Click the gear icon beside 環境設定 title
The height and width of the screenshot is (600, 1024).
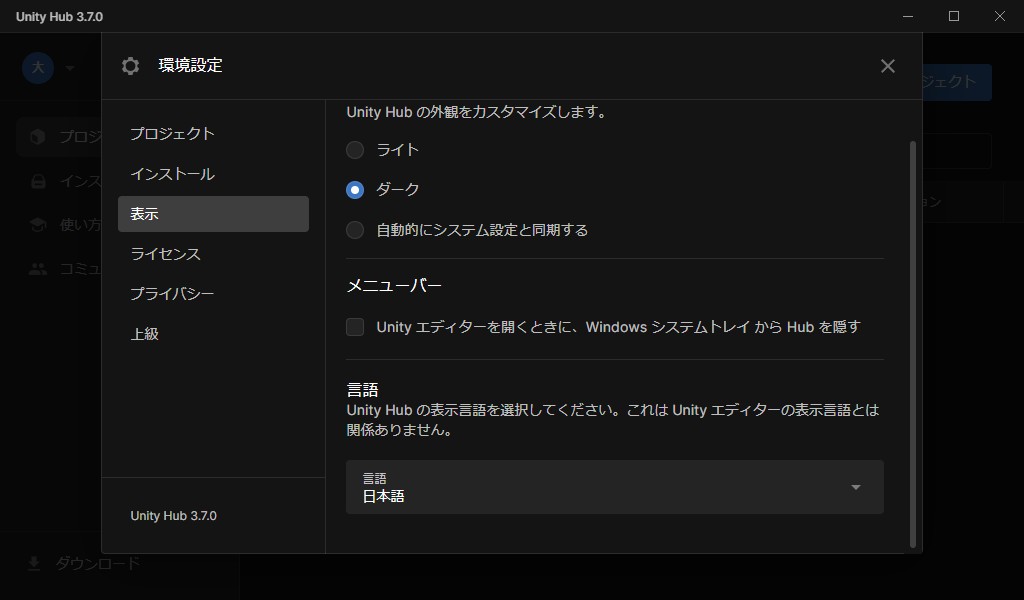130,66
